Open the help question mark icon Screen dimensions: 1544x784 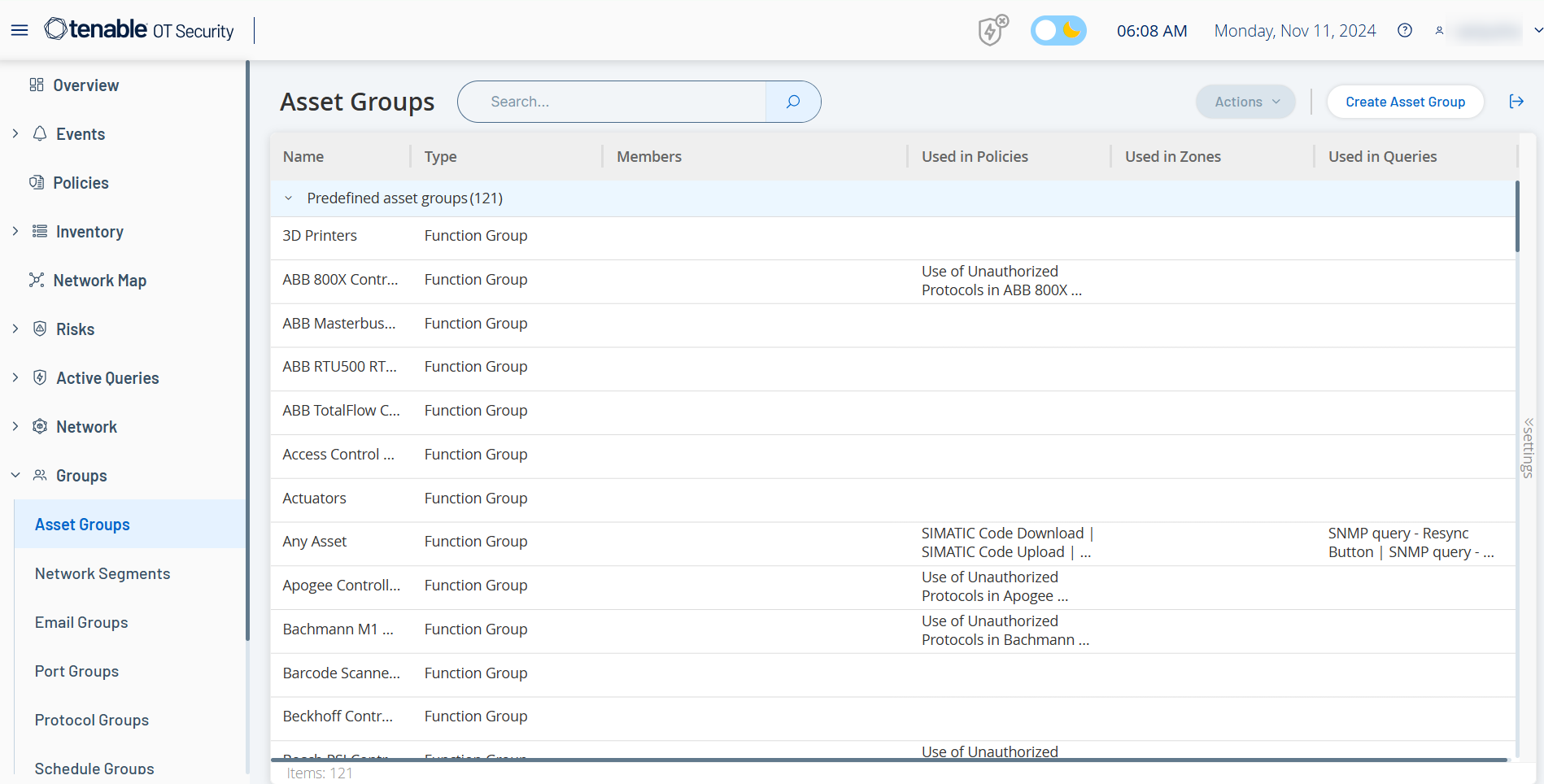[x=1404, y=31]
